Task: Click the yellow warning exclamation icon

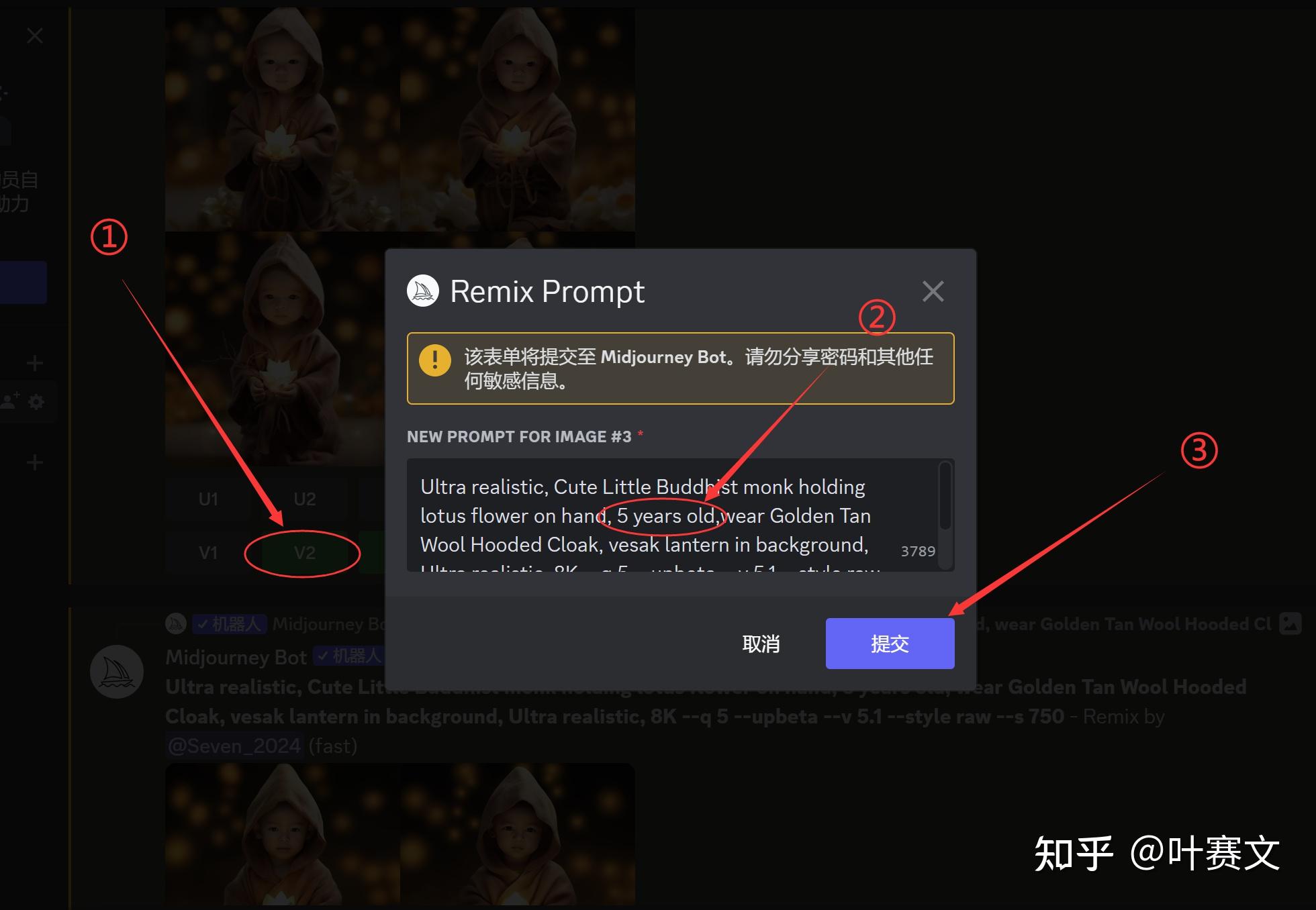Action: pos(435,360)
